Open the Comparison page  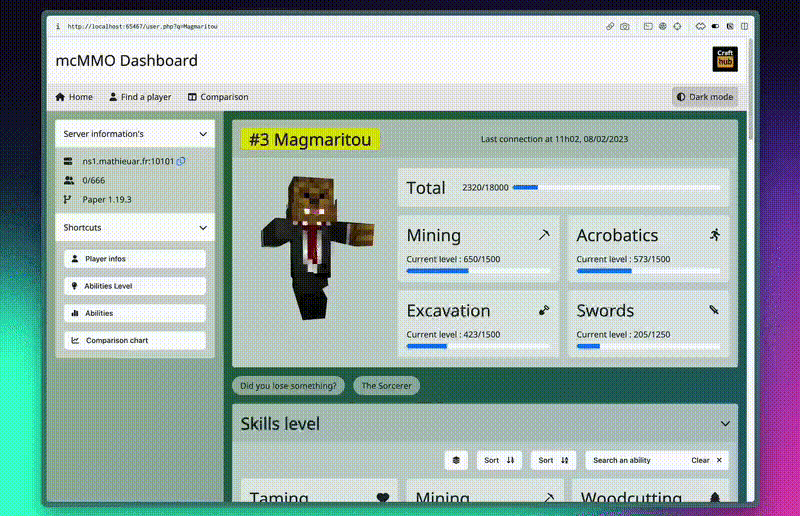[218, 96]
